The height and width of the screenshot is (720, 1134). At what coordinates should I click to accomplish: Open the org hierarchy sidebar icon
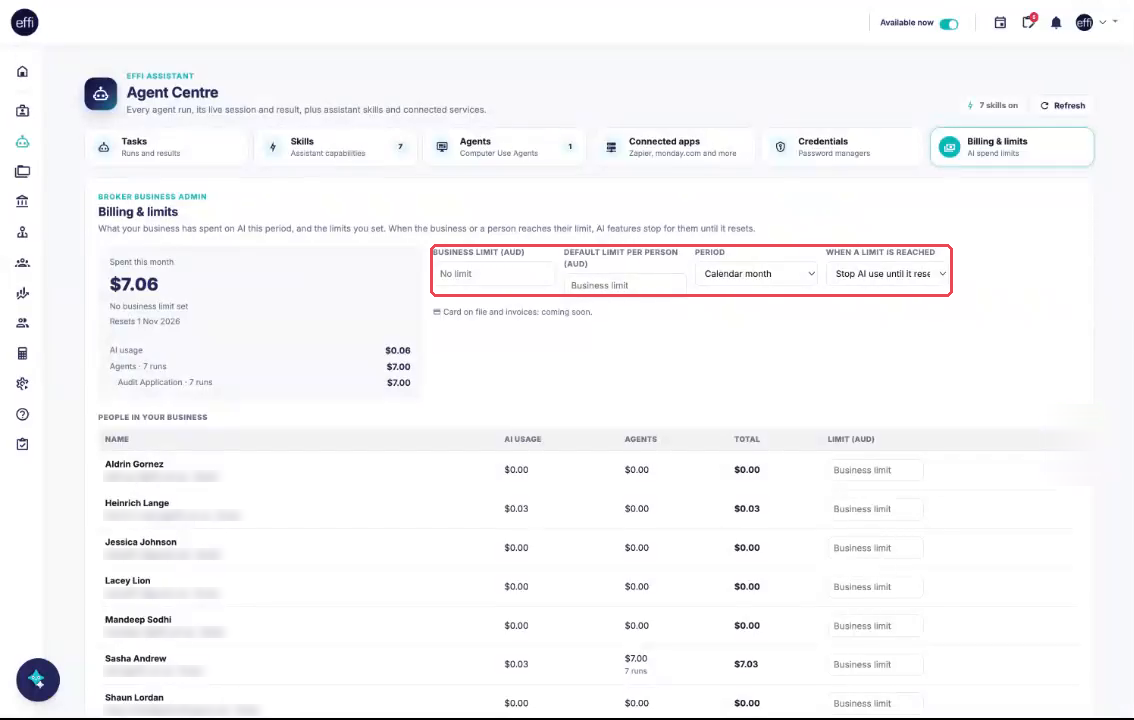pyautogui.click(x=22, y=232)
